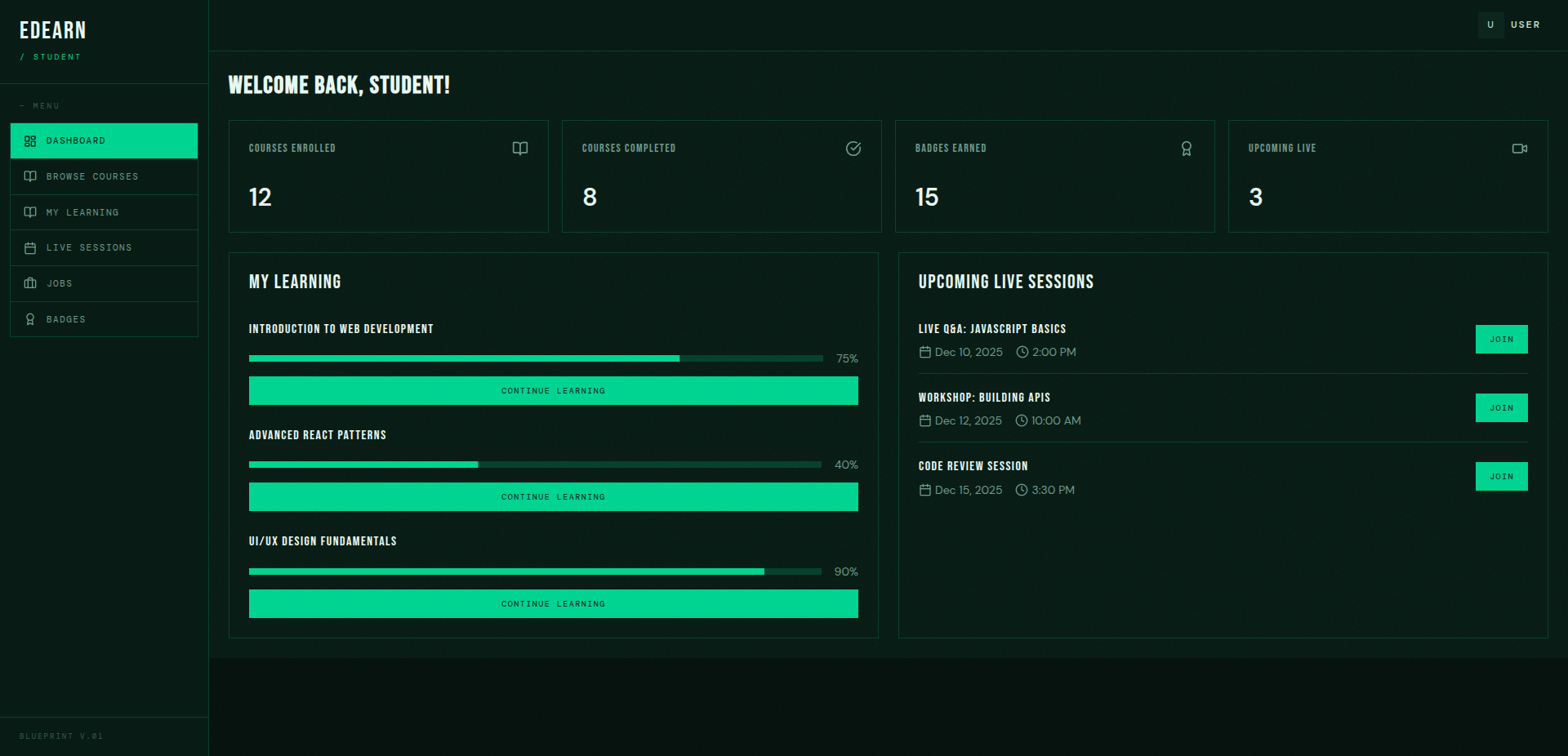Click the Upcoming Live value 3
This screenshot has height=756, width=1568.
click(x=1255, y=197)
